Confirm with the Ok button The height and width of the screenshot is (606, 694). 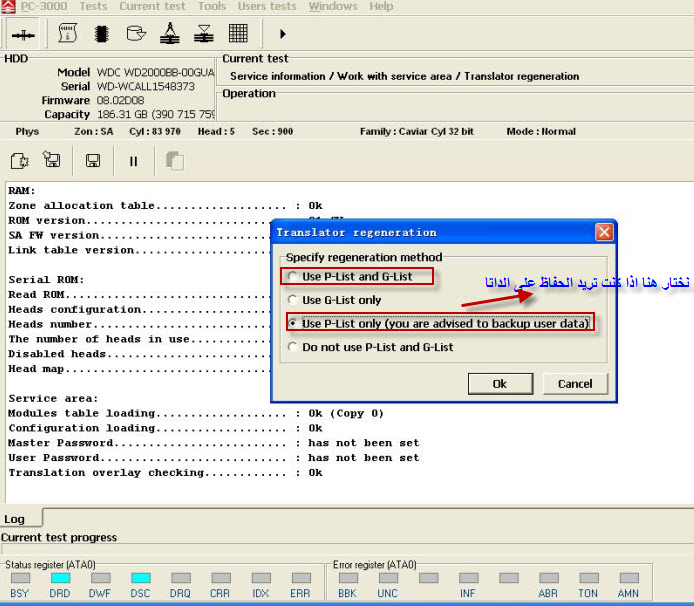point(500,384)
